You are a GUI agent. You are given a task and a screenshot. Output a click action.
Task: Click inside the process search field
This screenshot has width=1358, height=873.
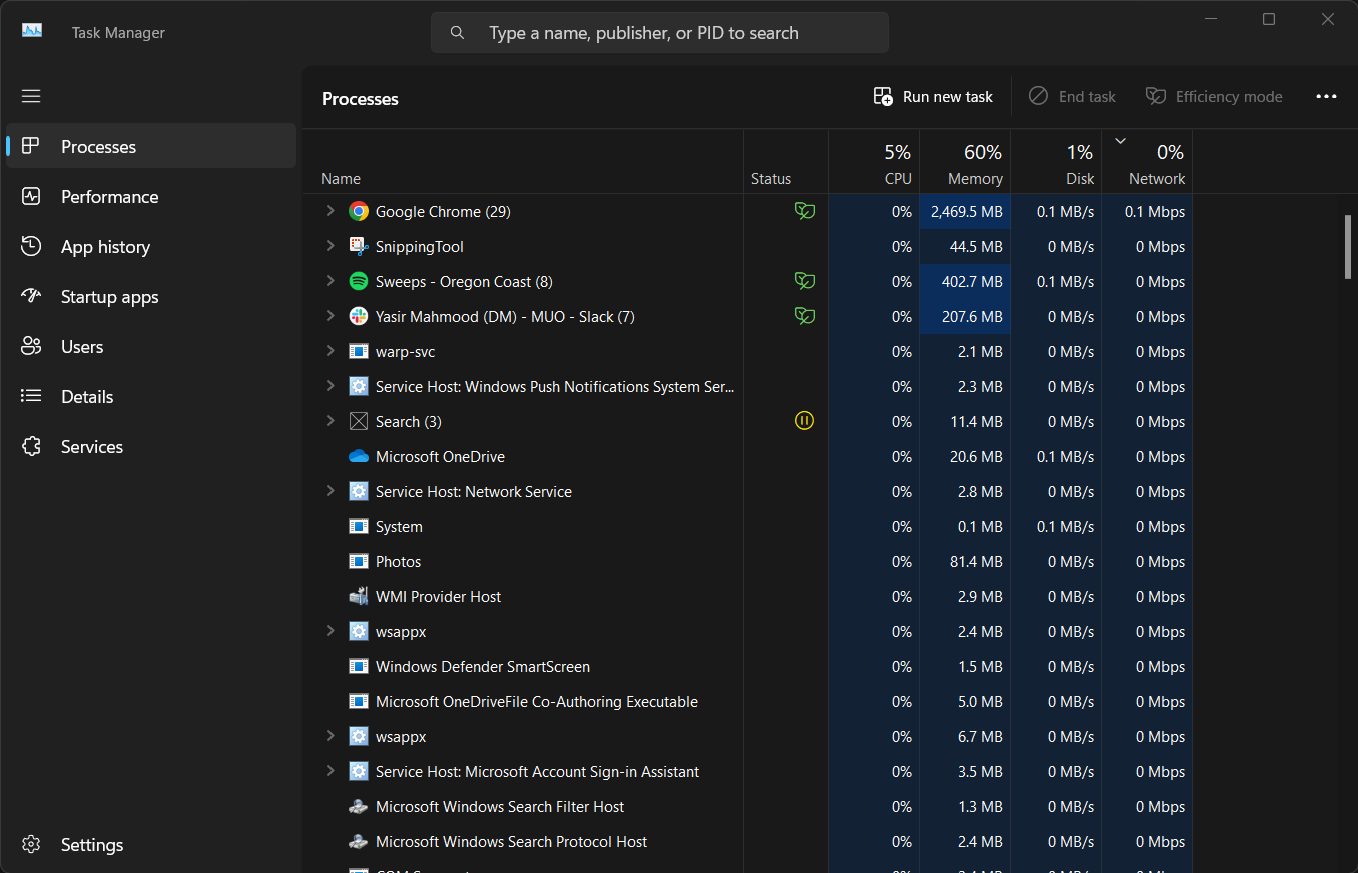(660, 32)
